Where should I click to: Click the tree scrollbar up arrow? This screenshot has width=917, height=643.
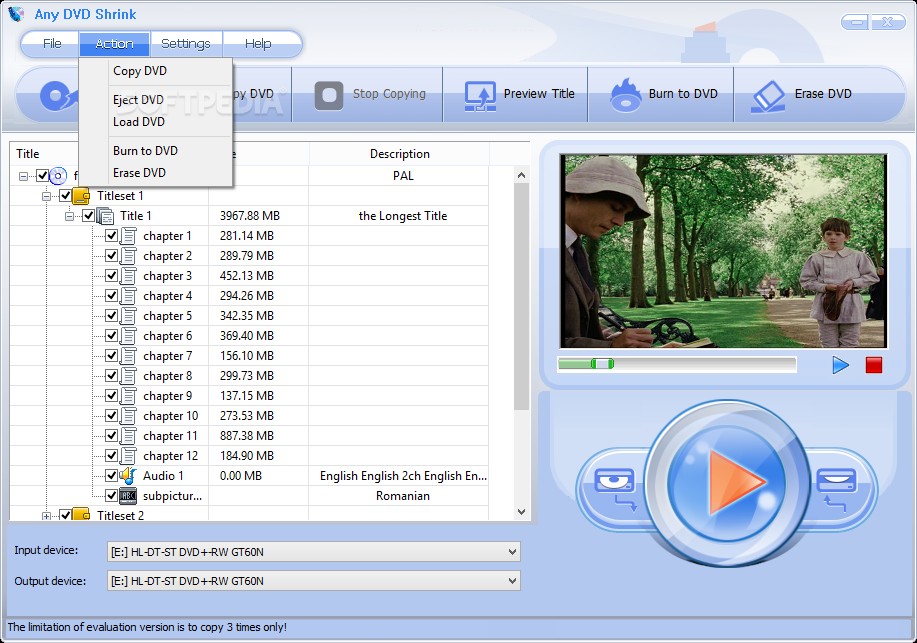click(x=521, y=175)
